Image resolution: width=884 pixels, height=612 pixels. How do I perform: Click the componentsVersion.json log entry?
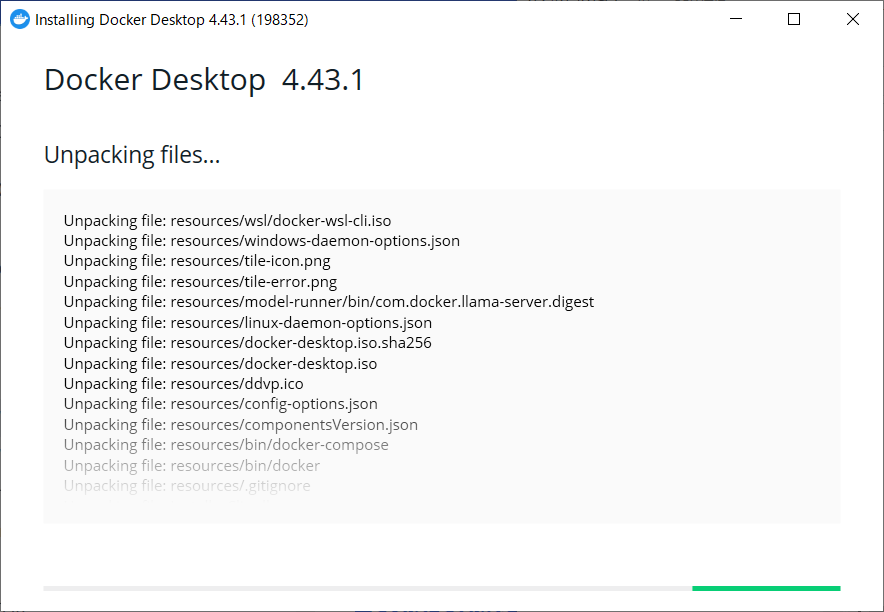240,425
